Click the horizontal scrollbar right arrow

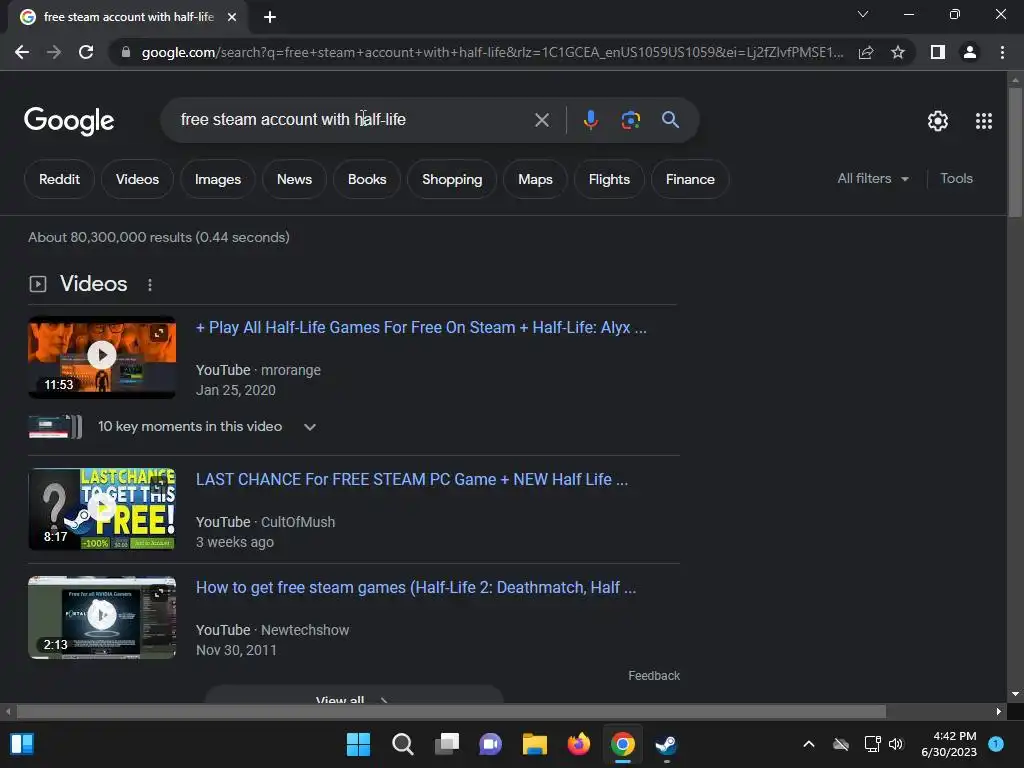pos(999,711)
